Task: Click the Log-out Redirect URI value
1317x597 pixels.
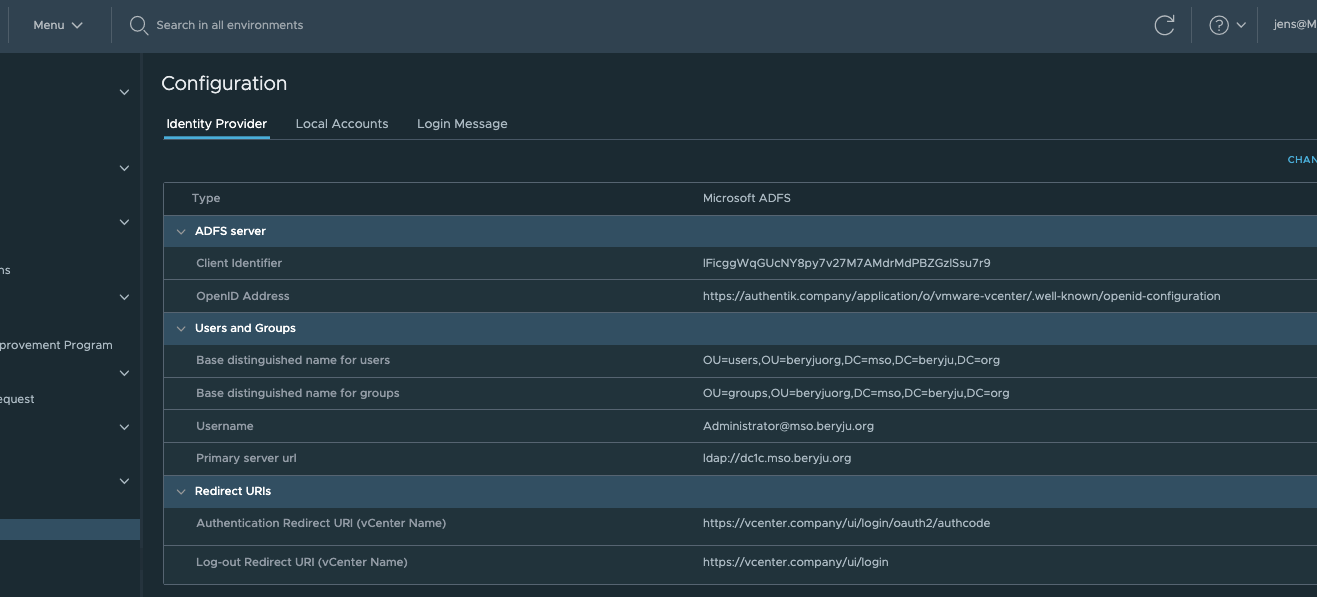Action: (795, 562)
